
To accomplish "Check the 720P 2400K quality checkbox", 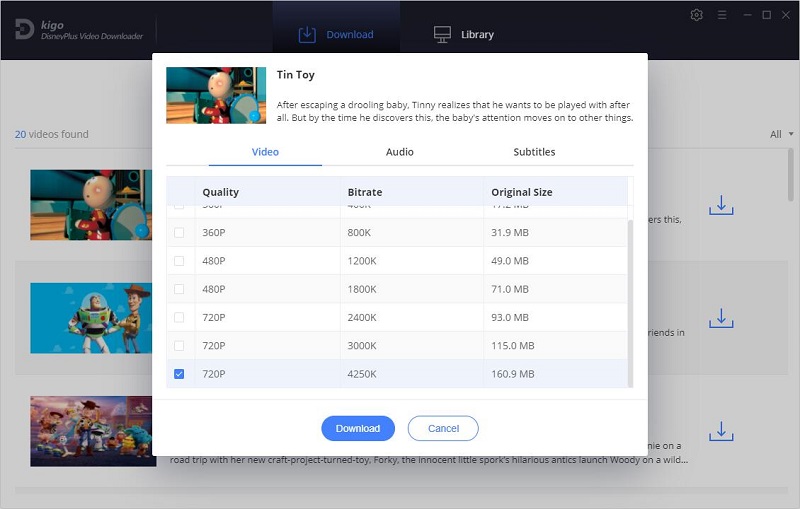I will (x=179, y=318).
